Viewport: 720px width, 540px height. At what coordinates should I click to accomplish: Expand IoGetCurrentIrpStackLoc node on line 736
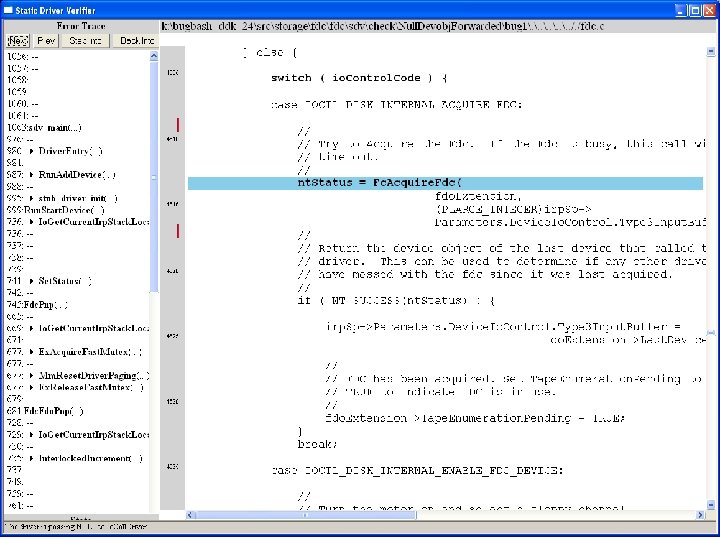(31, 222)
